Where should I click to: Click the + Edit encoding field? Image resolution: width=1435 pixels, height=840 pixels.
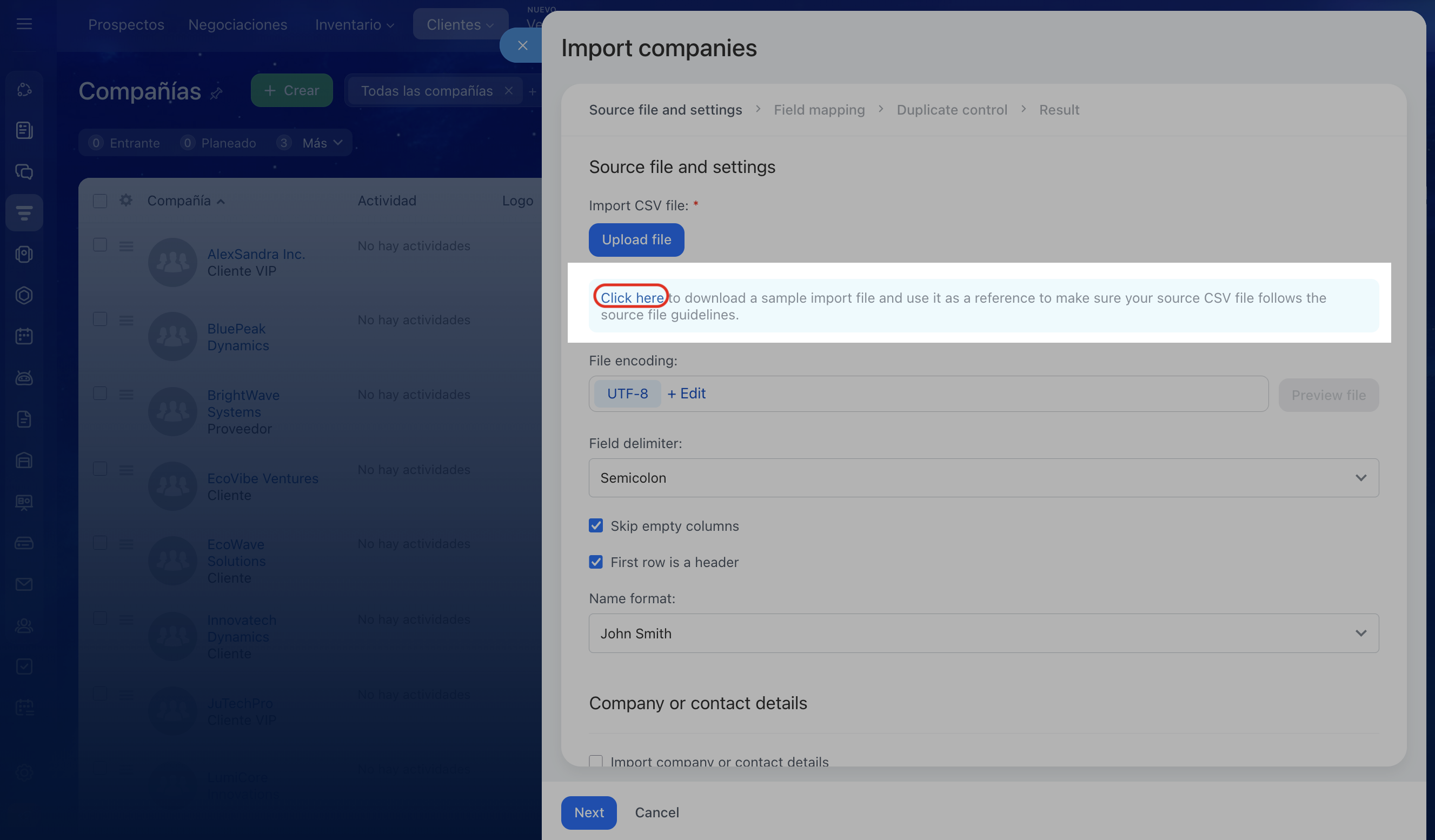686,394
